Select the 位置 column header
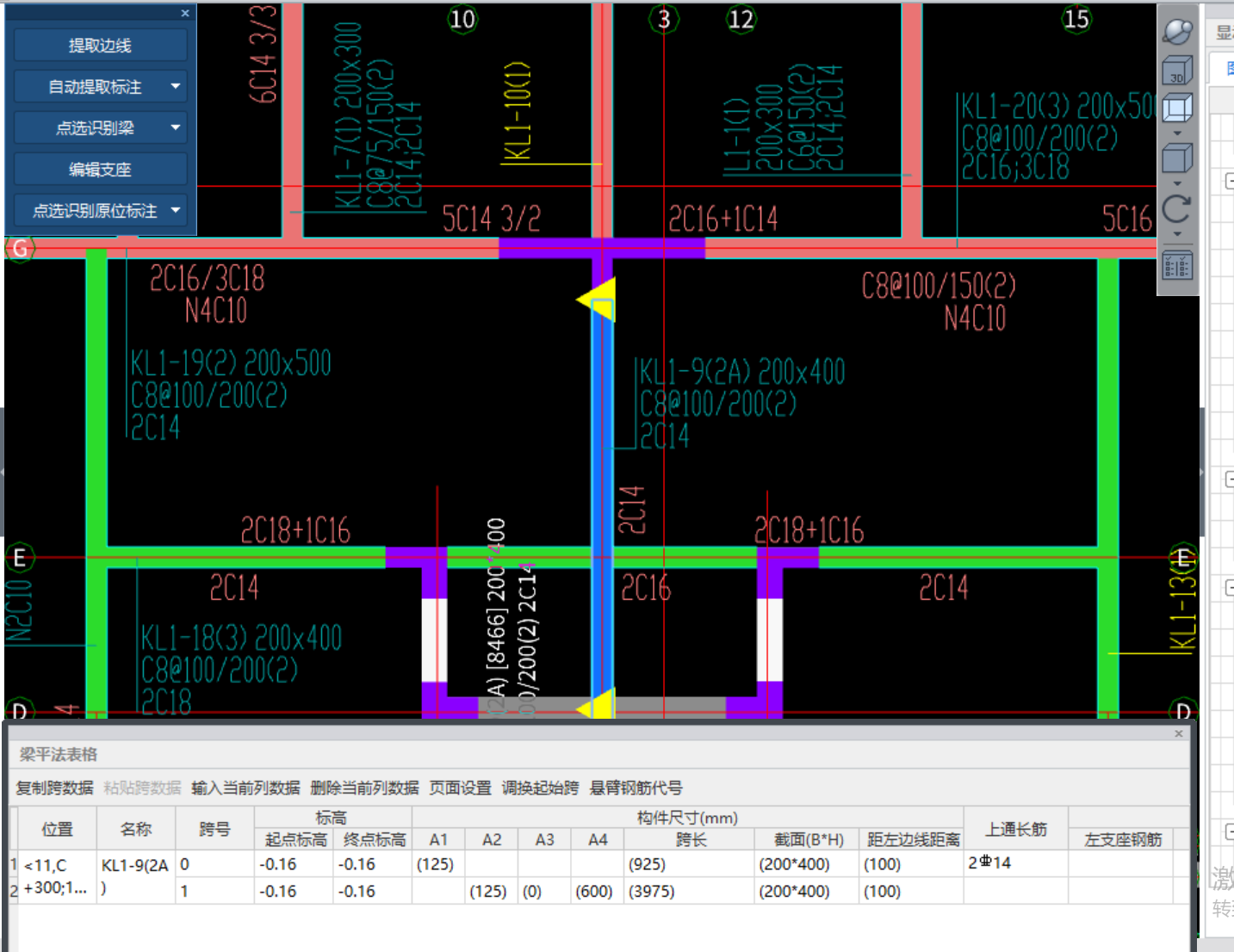 [x=58, y=829]
